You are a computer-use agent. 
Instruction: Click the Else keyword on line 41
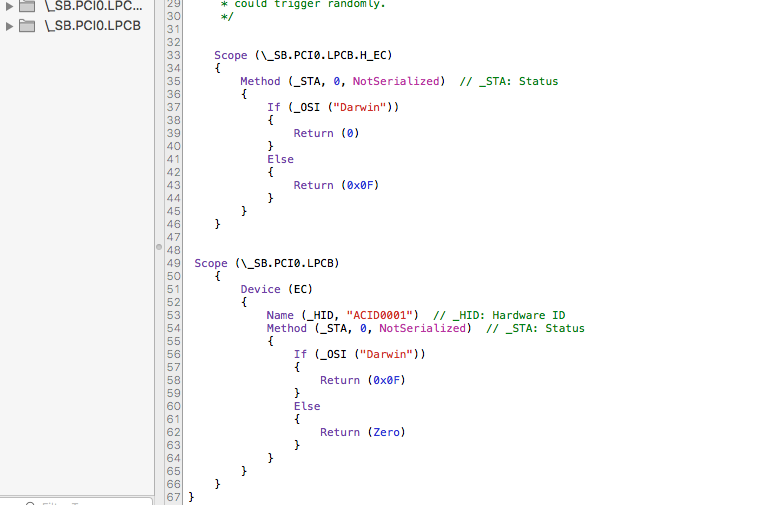[x=280, y=159]
